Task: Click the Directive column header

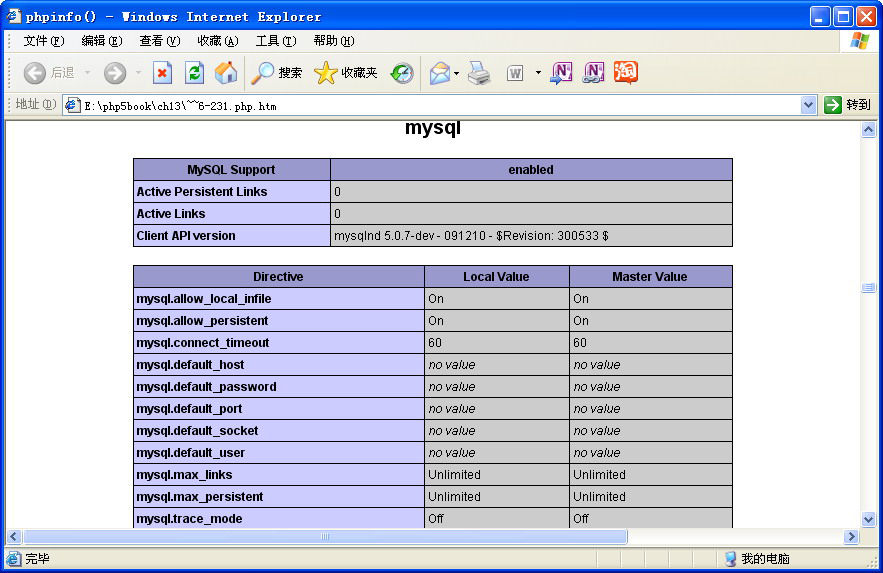Action: point(279,276)
